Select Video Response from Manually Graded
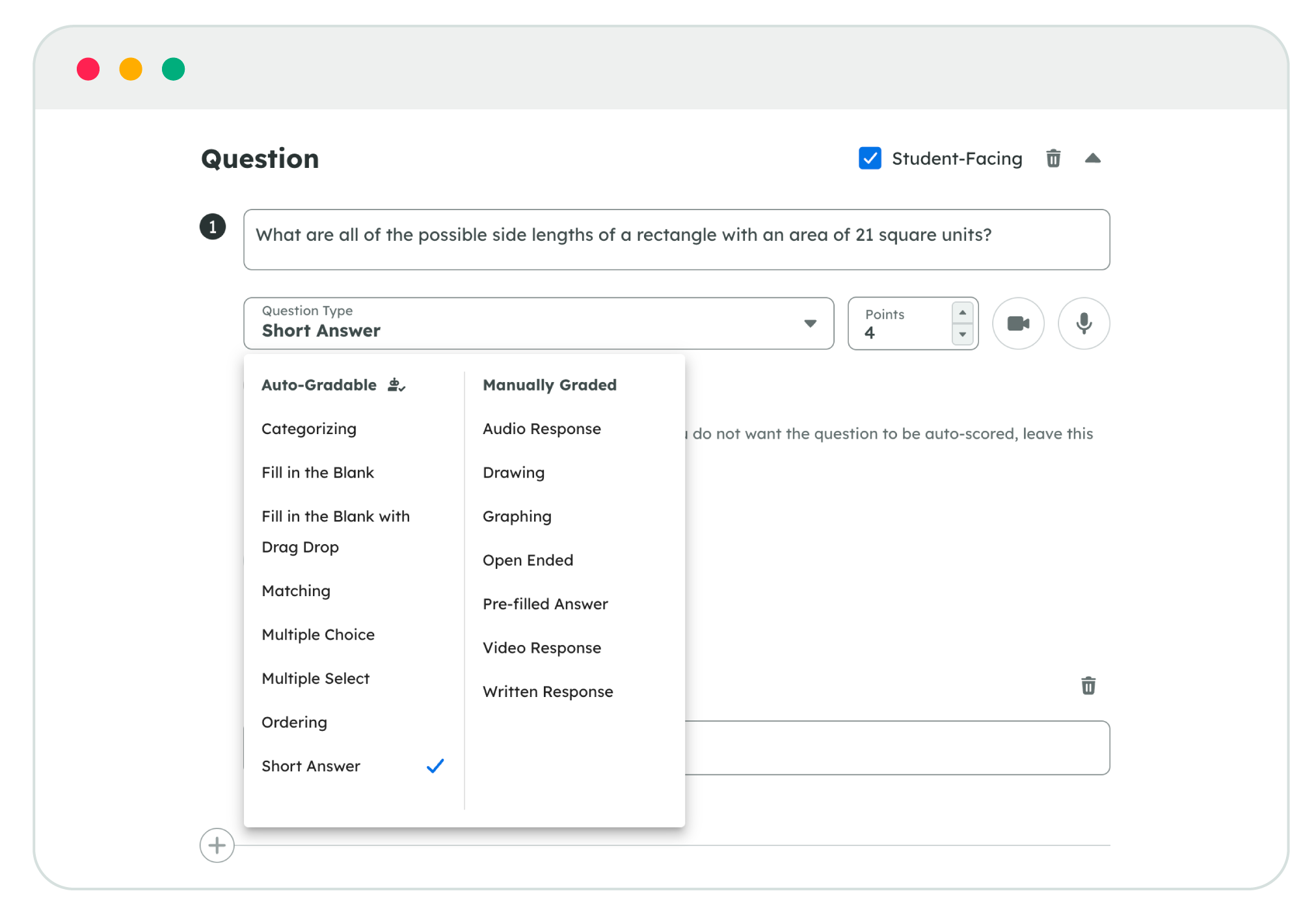 (x=541, y=648)
